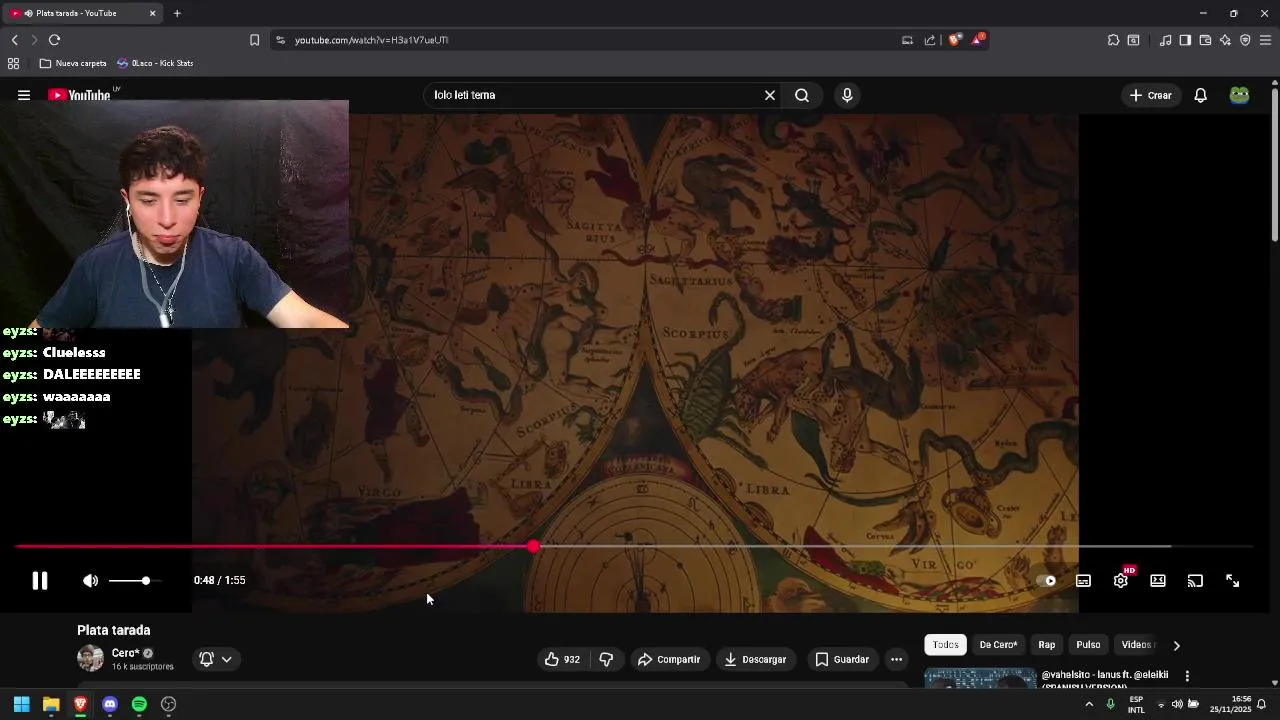Open the Cero* channel name link
The width and height of the screenshot is (1280, 720).
pos(125,653)
